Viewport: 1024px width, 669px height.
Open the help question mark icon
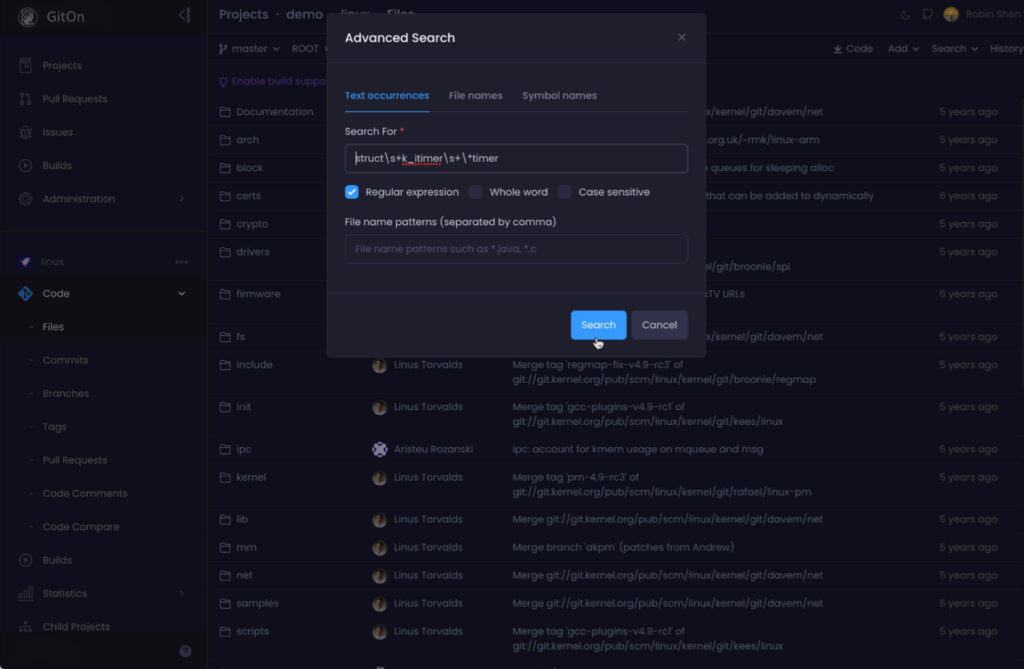[185, 651]
